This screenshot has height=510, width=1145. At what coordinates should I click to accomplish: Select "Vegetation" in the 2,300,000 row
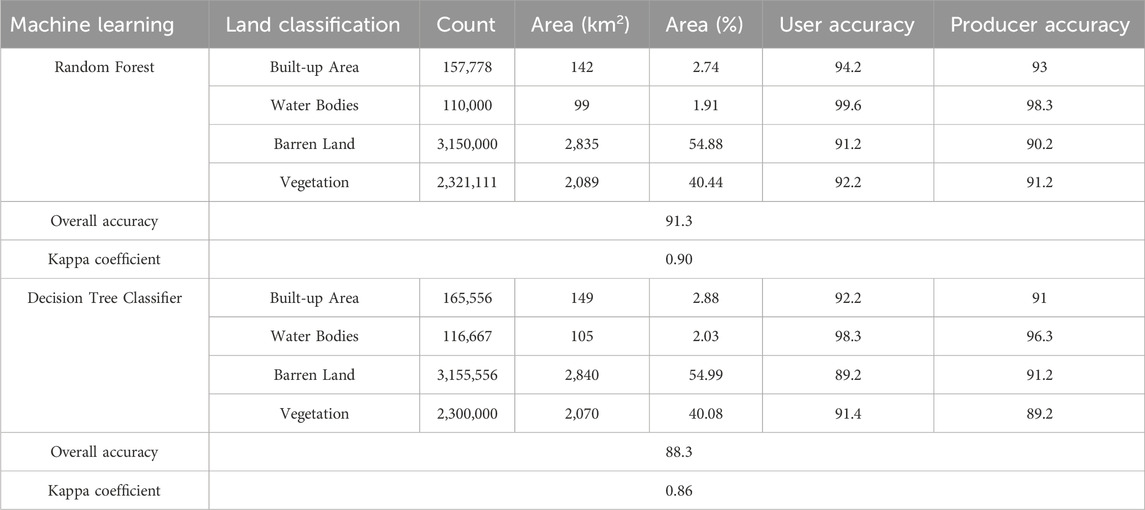[314, 414]
